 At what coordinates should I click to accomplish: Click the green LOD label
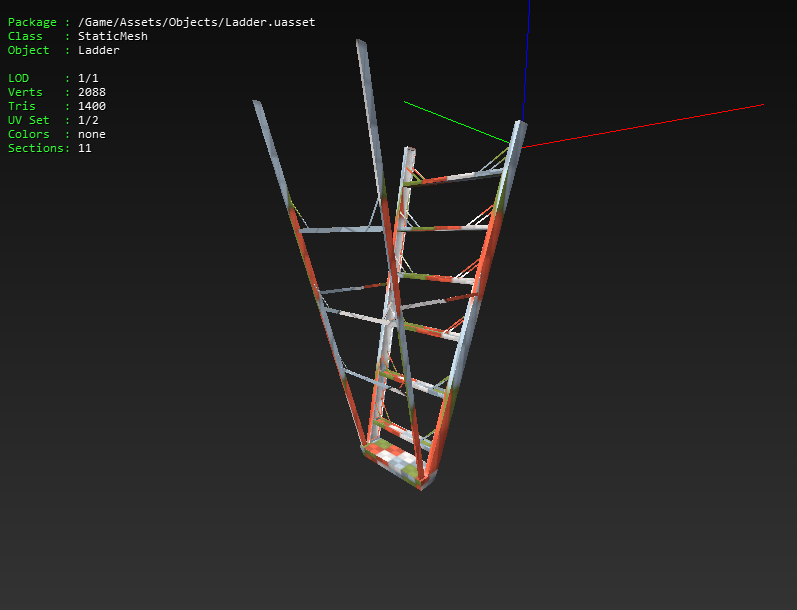[x=18, y=78]
